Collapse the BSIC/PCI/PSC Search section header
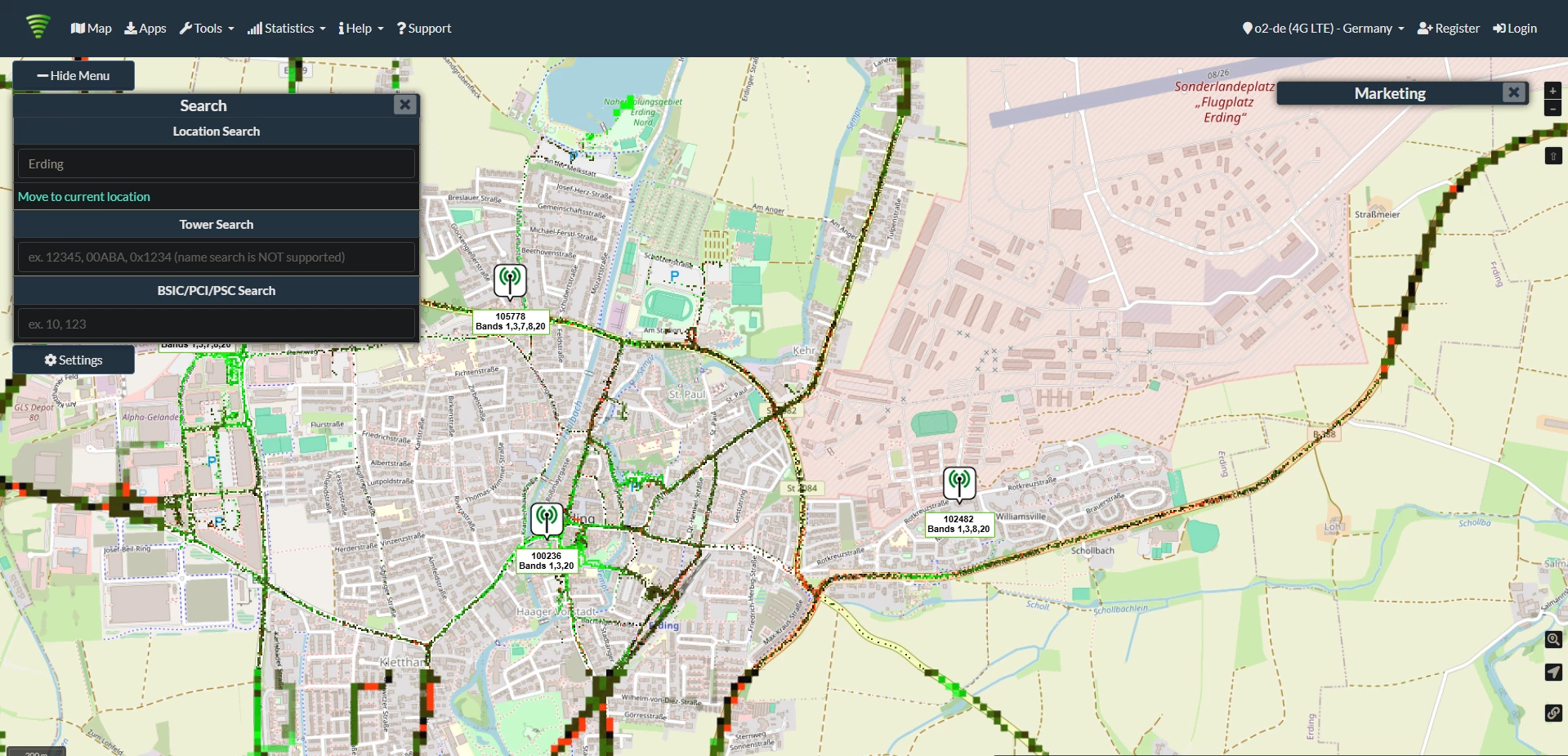This screenshot has height=756, width=1568. tap(217, 291)
